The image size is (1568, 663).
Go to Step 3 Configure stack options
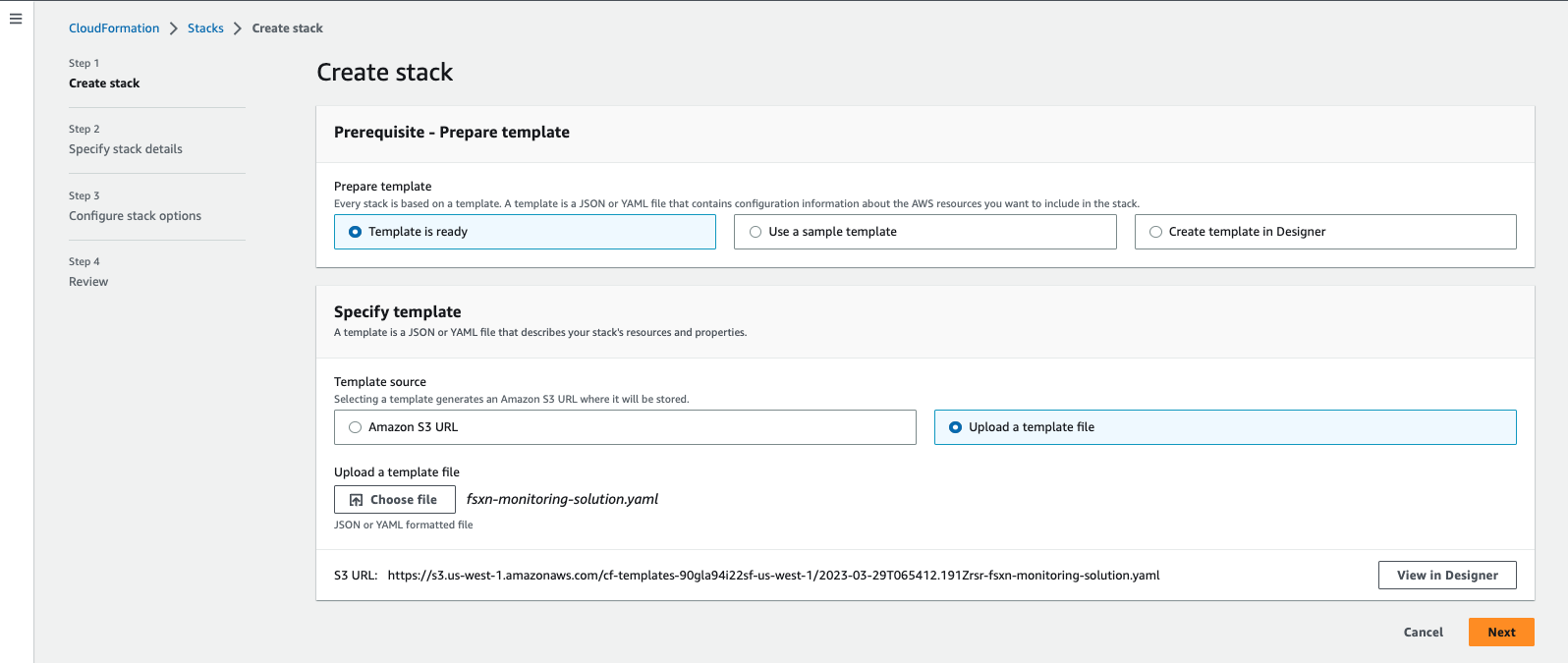coord(135,216)
